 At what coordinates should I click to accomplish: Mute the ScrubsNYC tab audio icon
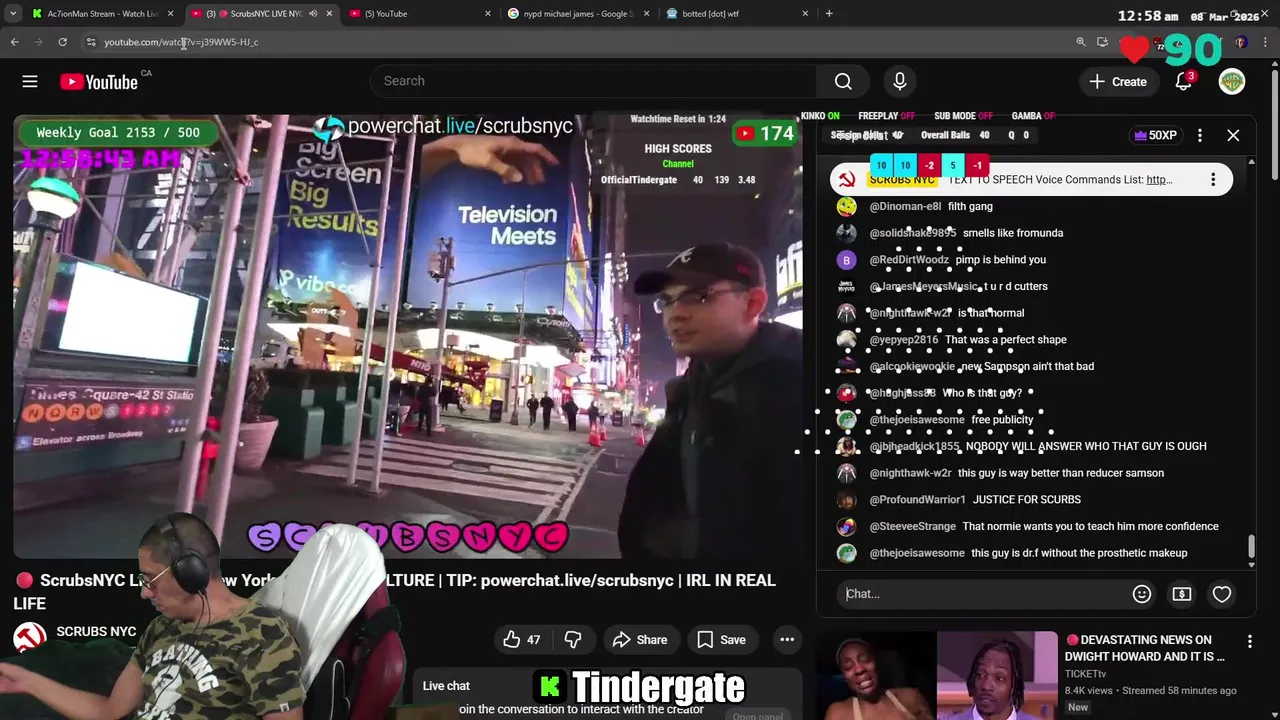point(313,14)
